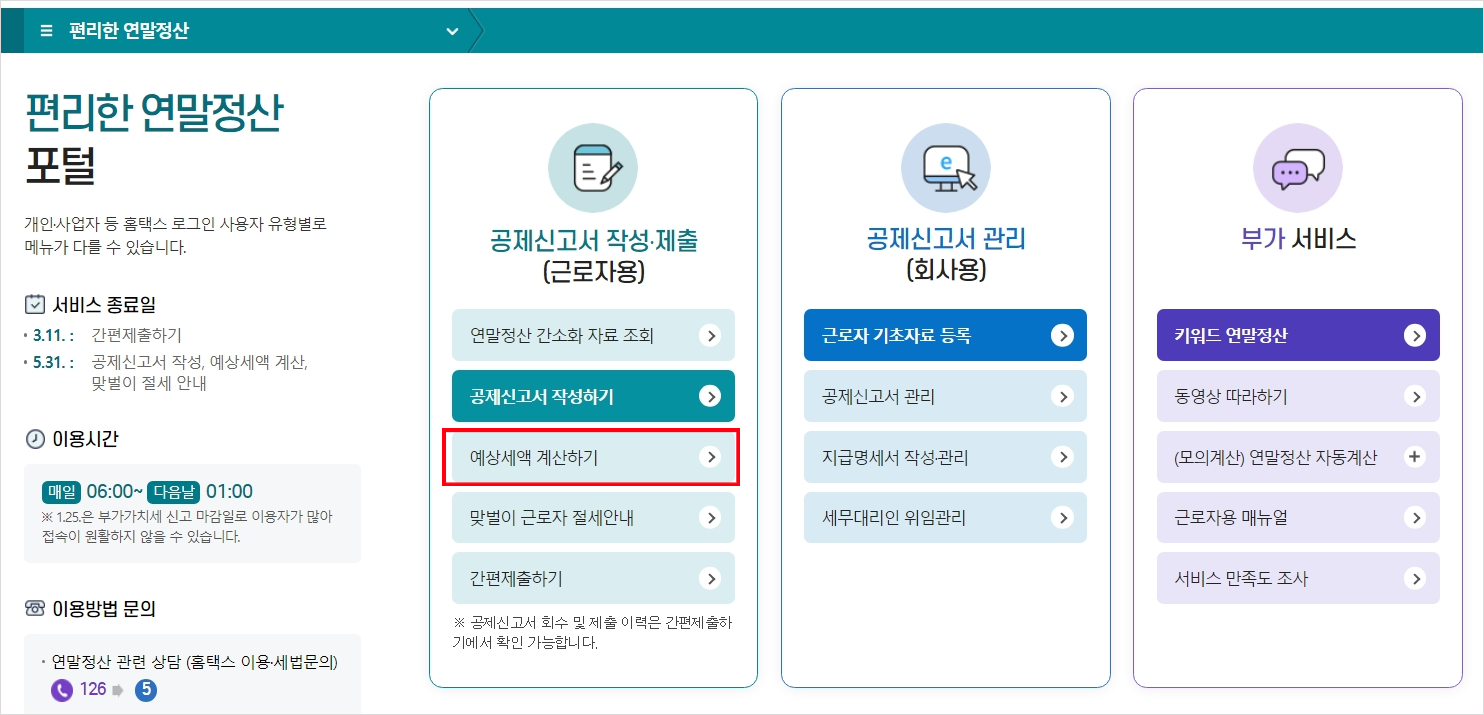Click arrow icon on 세무대리인 위임관리

click(x=1062, y=518)
